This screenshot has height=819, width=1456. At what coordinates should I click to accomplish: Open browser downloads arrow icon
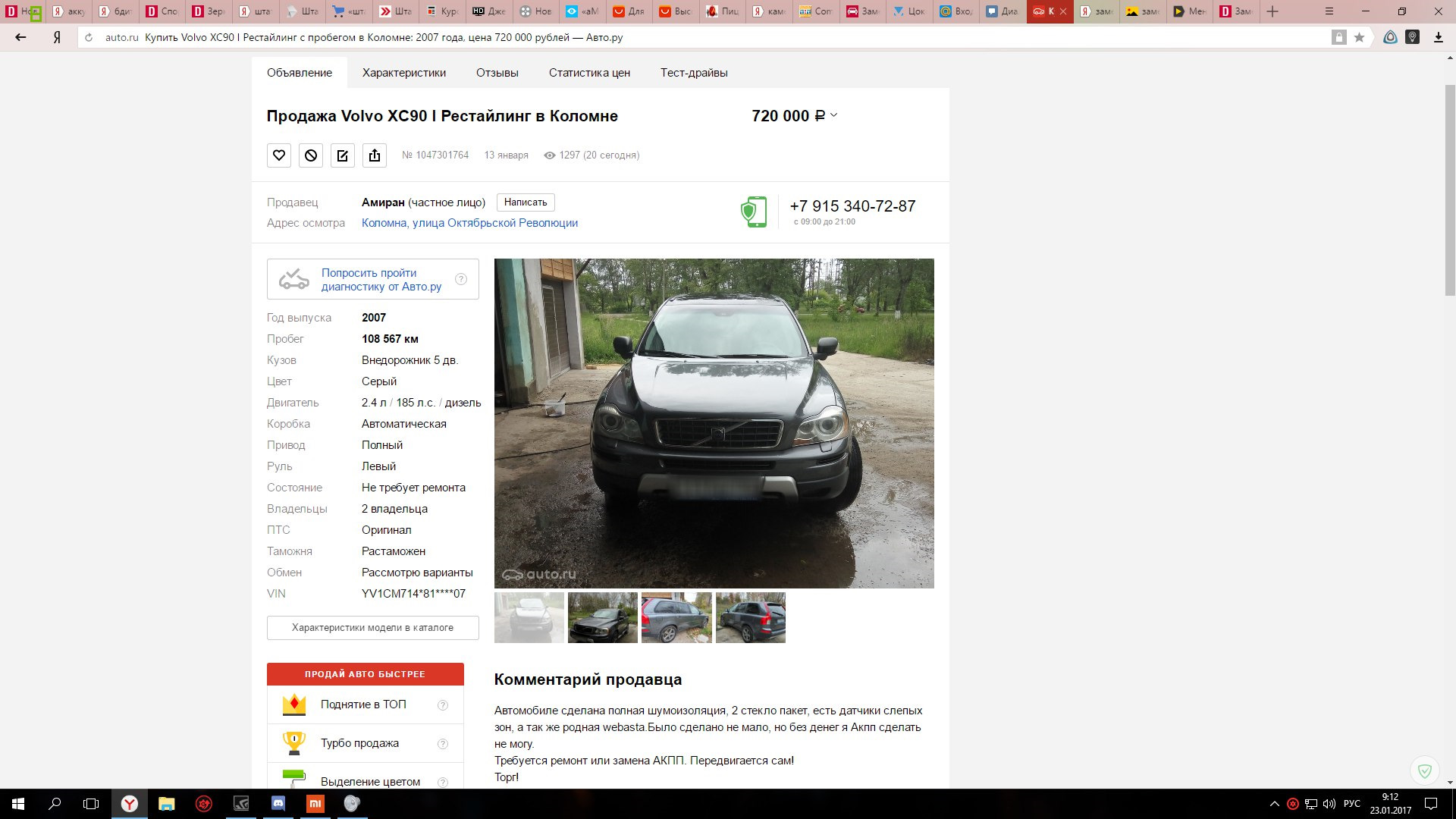click(x=1438, y=37)
